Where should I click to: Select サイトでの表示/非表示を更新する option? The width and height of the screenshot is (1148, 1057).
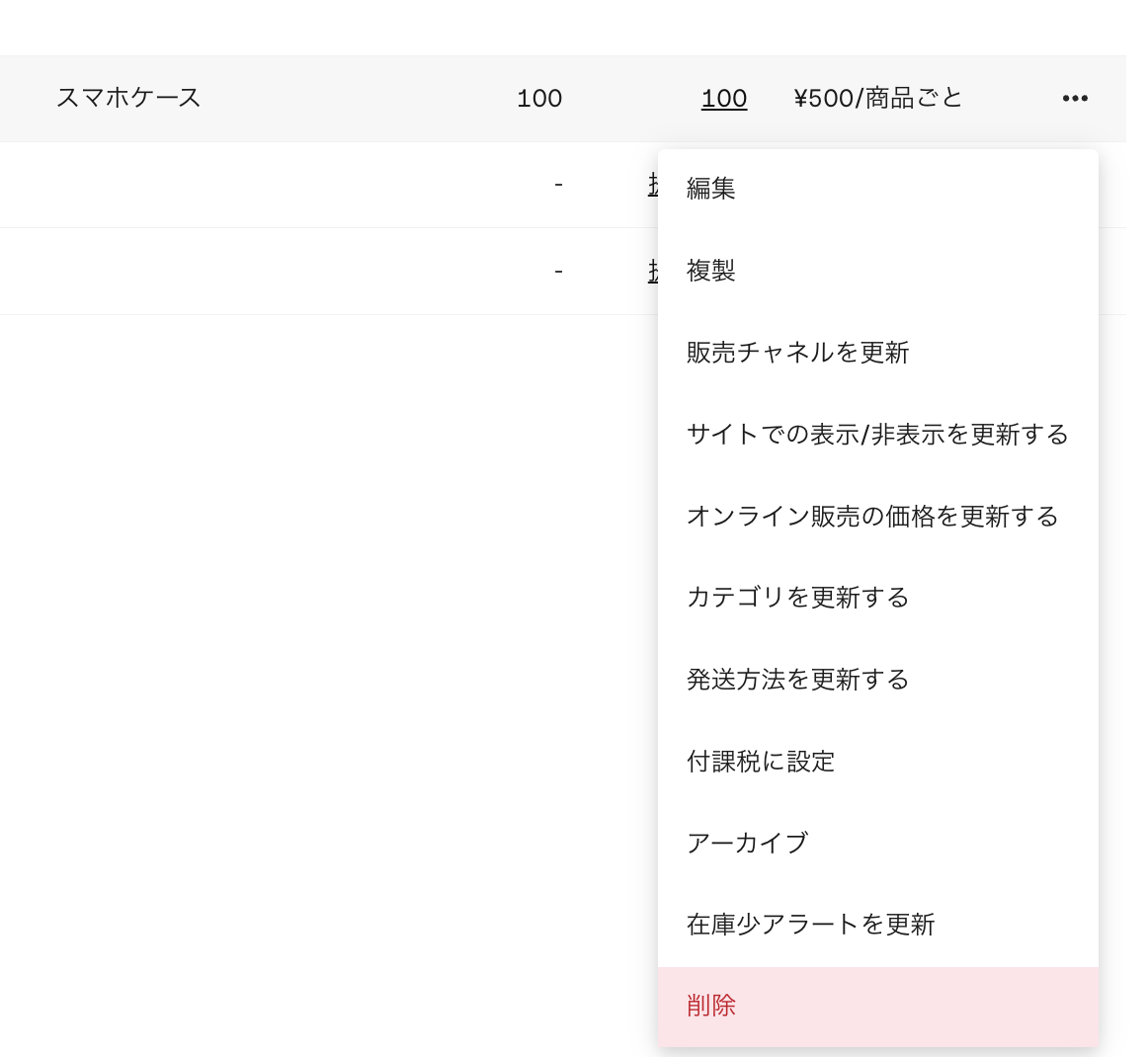point(876,435)
